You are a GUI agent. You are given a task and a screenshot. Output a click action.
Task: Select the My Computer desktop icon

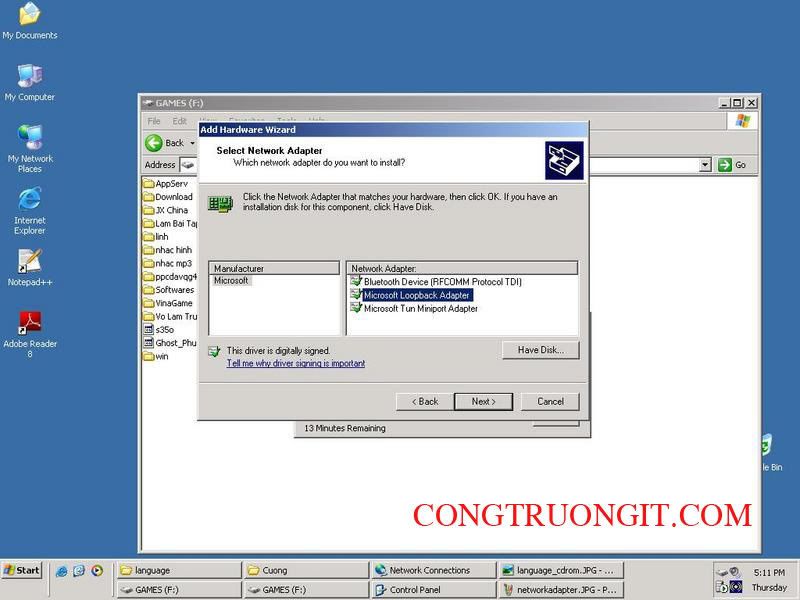click(30, 83)
